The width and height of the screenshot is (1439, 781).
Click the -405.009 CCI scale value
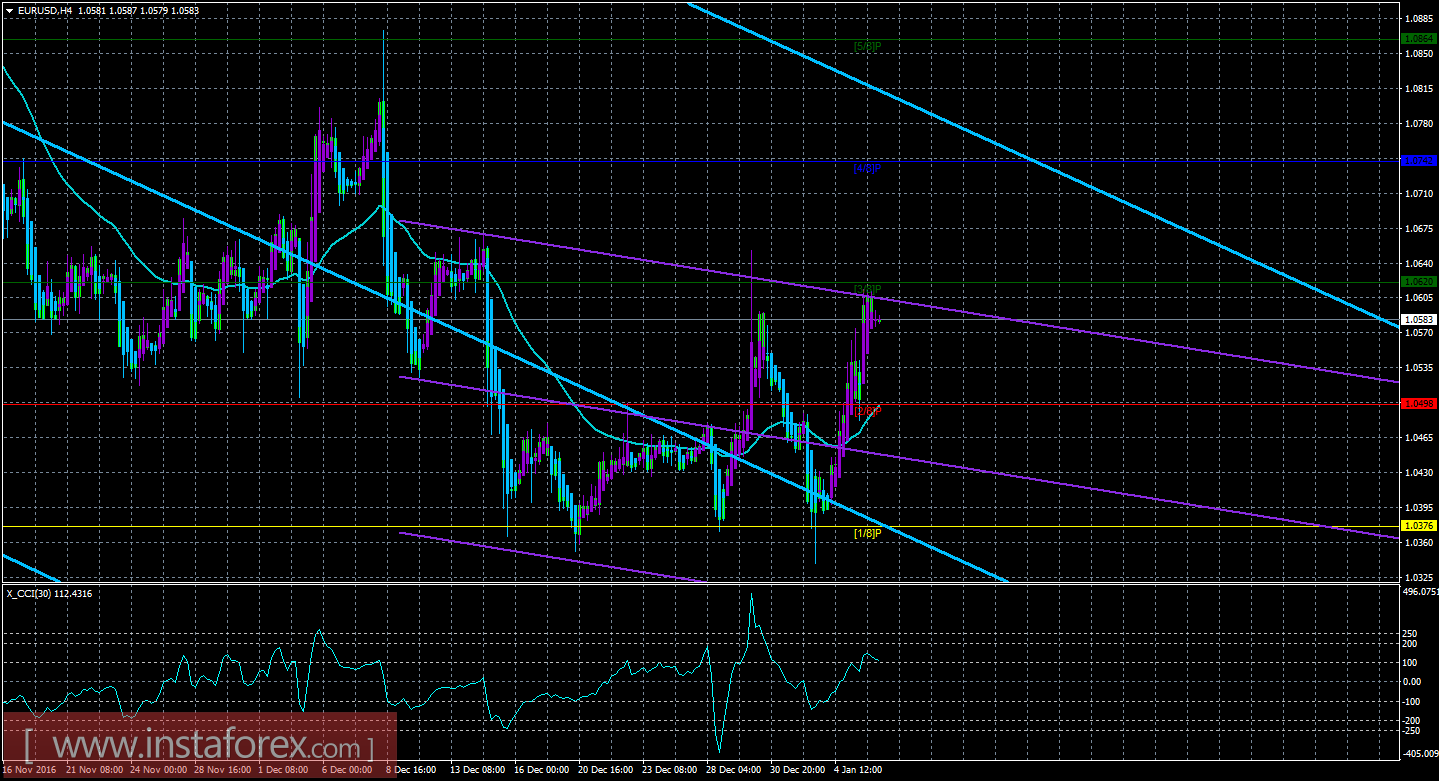pyautogui.click(x=1420, y=754)
